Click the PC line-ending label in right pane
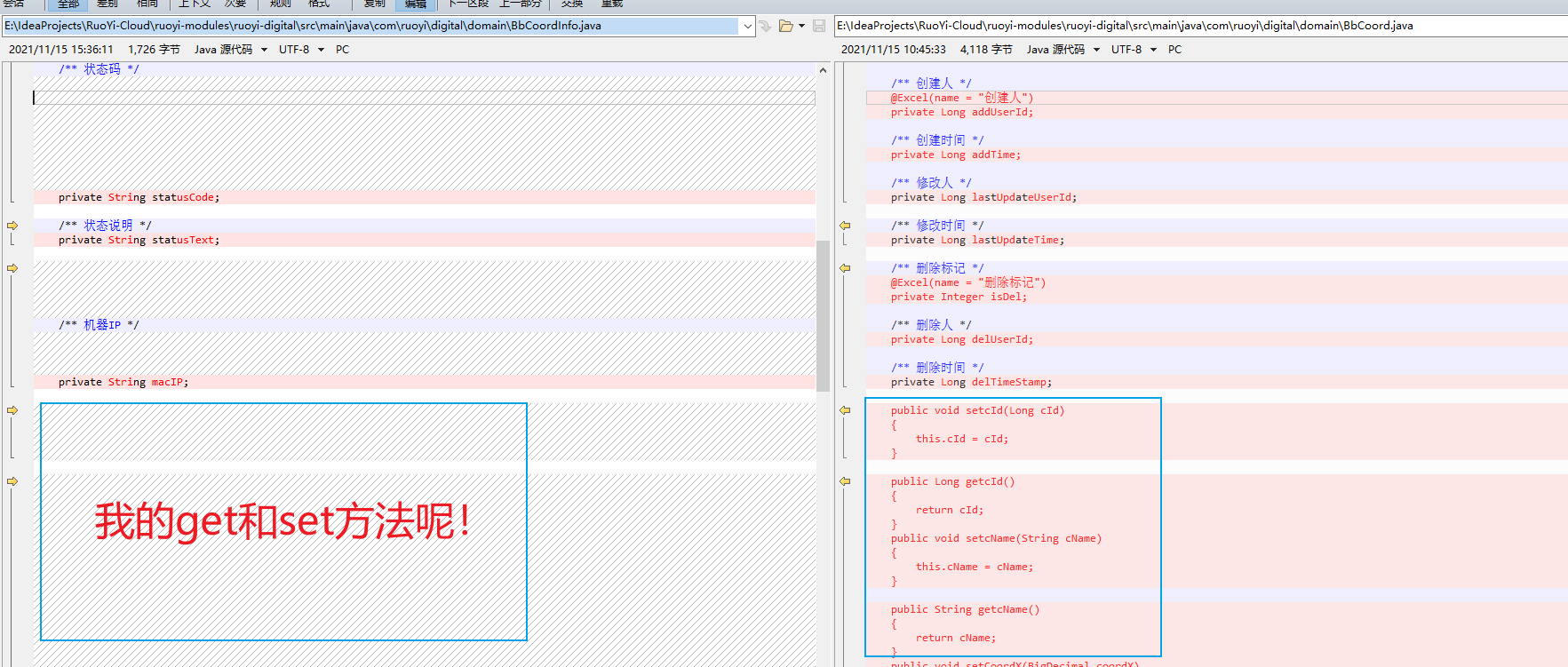This screenshot has height=667, width=1568. coord(1174,50)
